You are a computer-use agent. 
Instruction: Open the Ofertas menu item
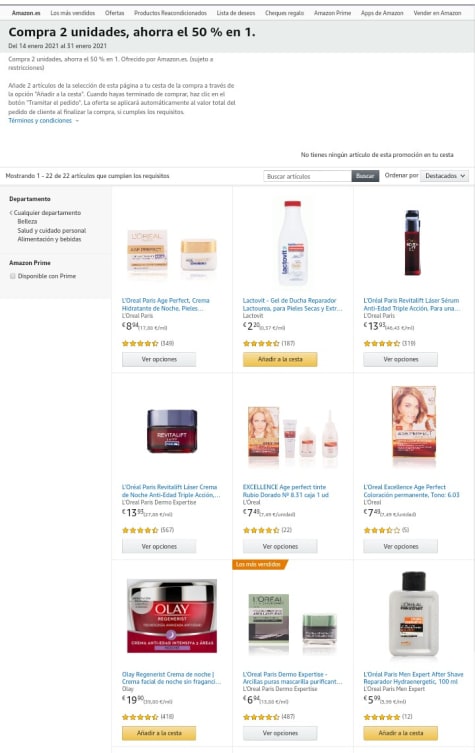(x=114, y=13)
